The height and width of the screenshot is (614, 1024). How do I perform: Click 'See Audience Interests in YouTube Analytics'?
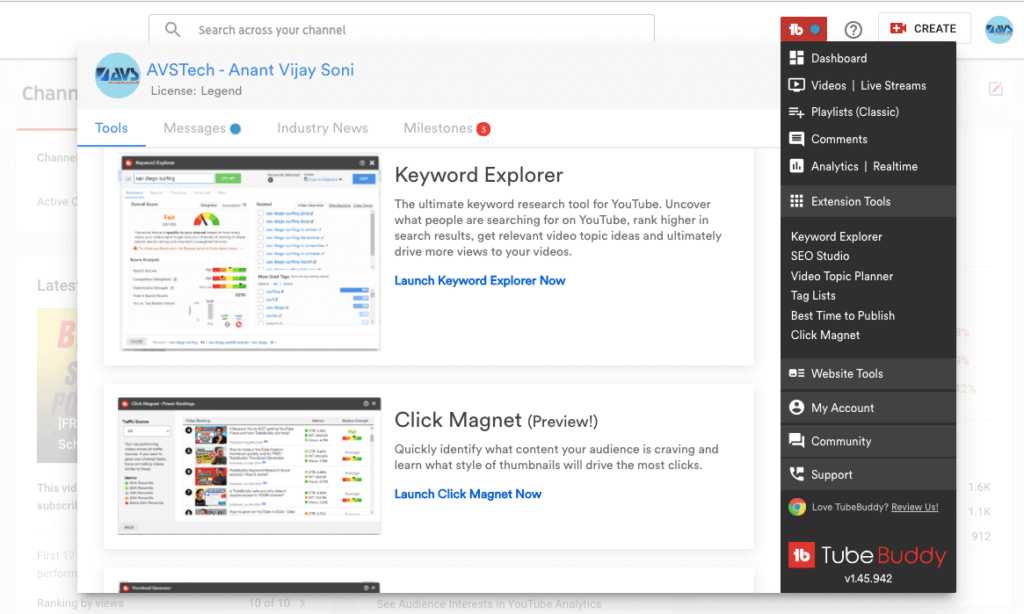coord(488,604)
